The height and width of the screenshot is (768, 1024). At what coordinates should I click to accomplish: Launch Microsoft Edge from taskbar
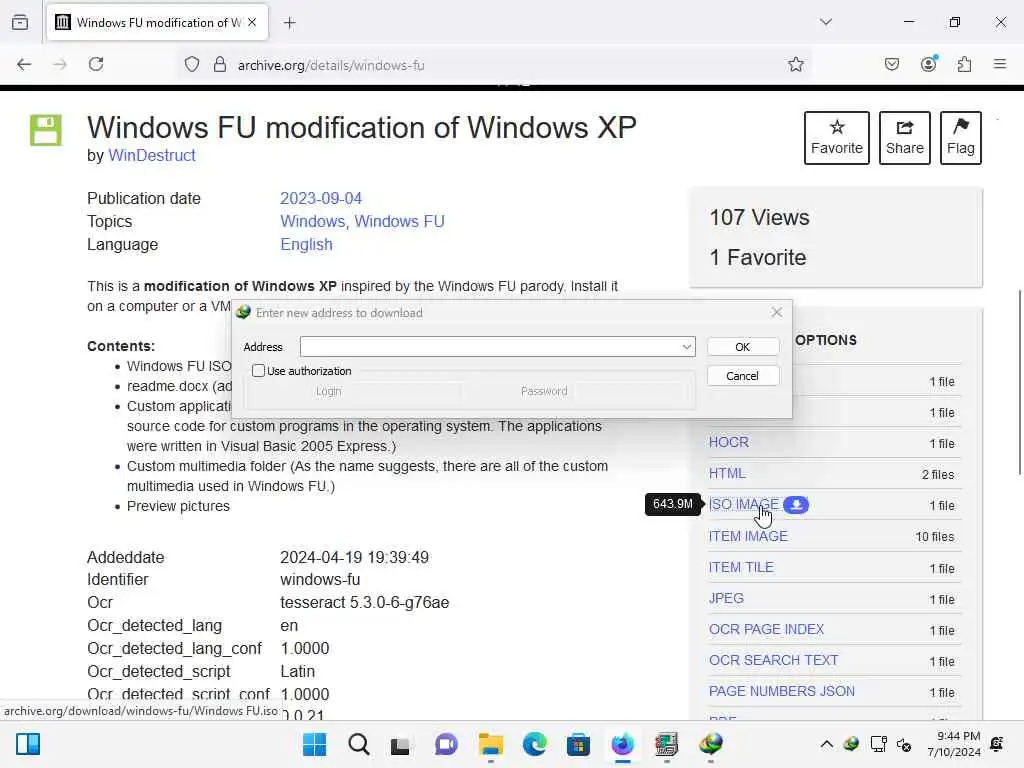click(534, 744)
